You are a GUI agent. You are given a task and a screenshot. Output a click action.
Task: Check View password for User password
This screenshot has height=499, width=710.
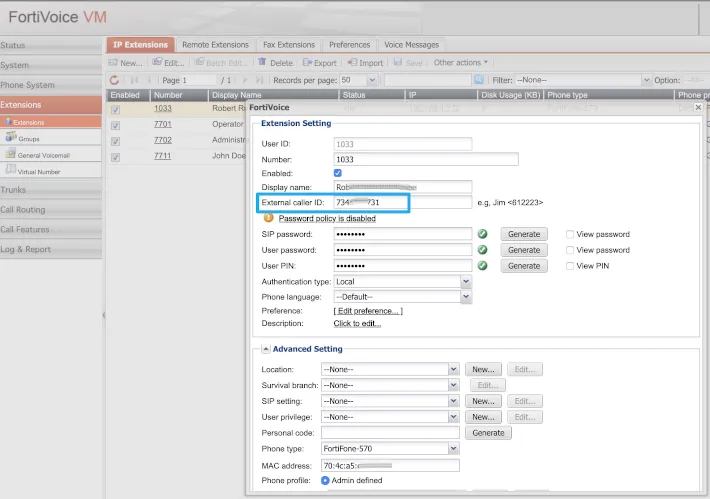point(570,250)
